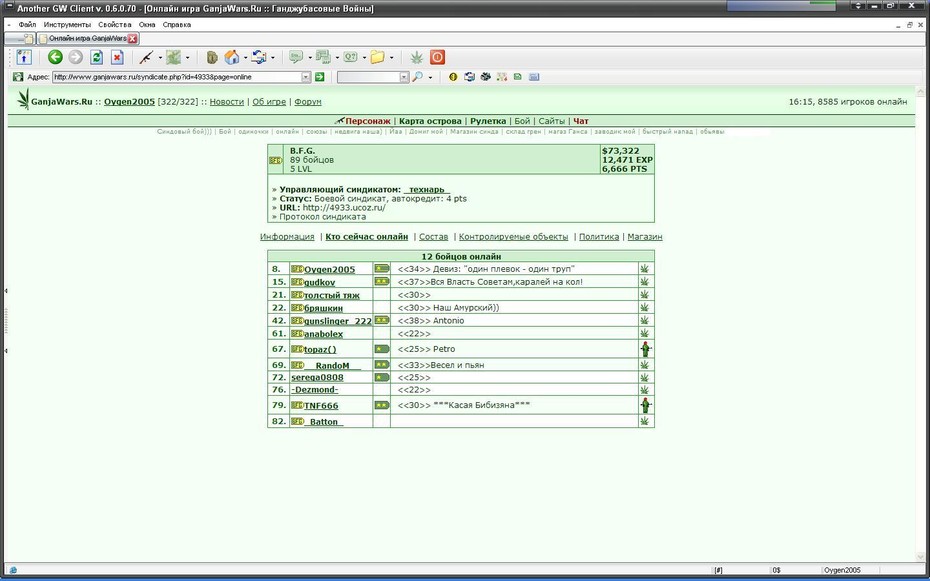
Task: Stop page loading with the red X page icon
Action: [117, 58]
